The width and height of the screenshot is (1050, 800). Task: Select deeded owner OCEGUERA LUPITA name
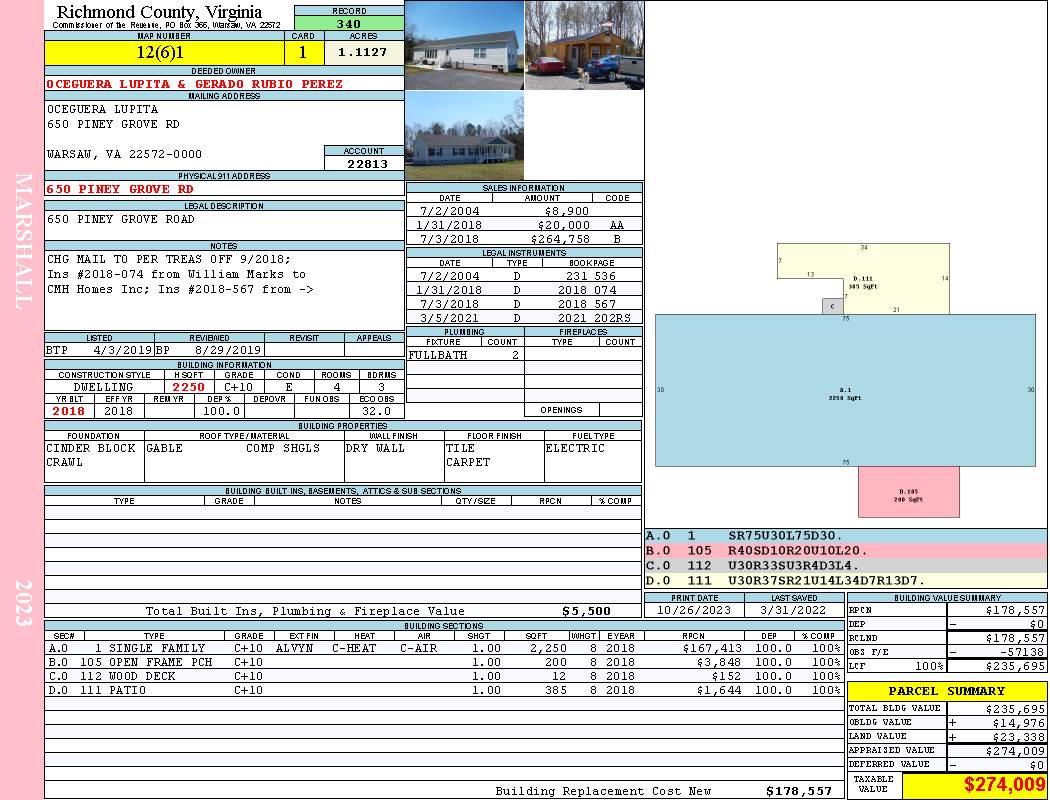click(194, 84)
